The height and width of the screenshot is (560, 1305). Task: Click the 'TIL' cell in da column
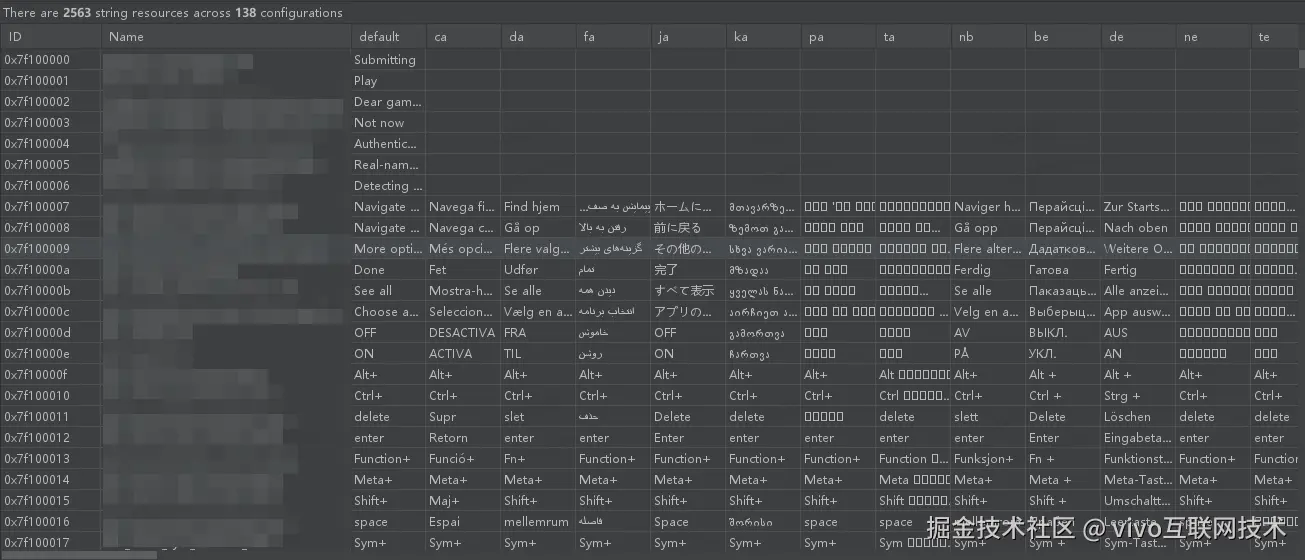pyautogui.click(x=539, y=354)
